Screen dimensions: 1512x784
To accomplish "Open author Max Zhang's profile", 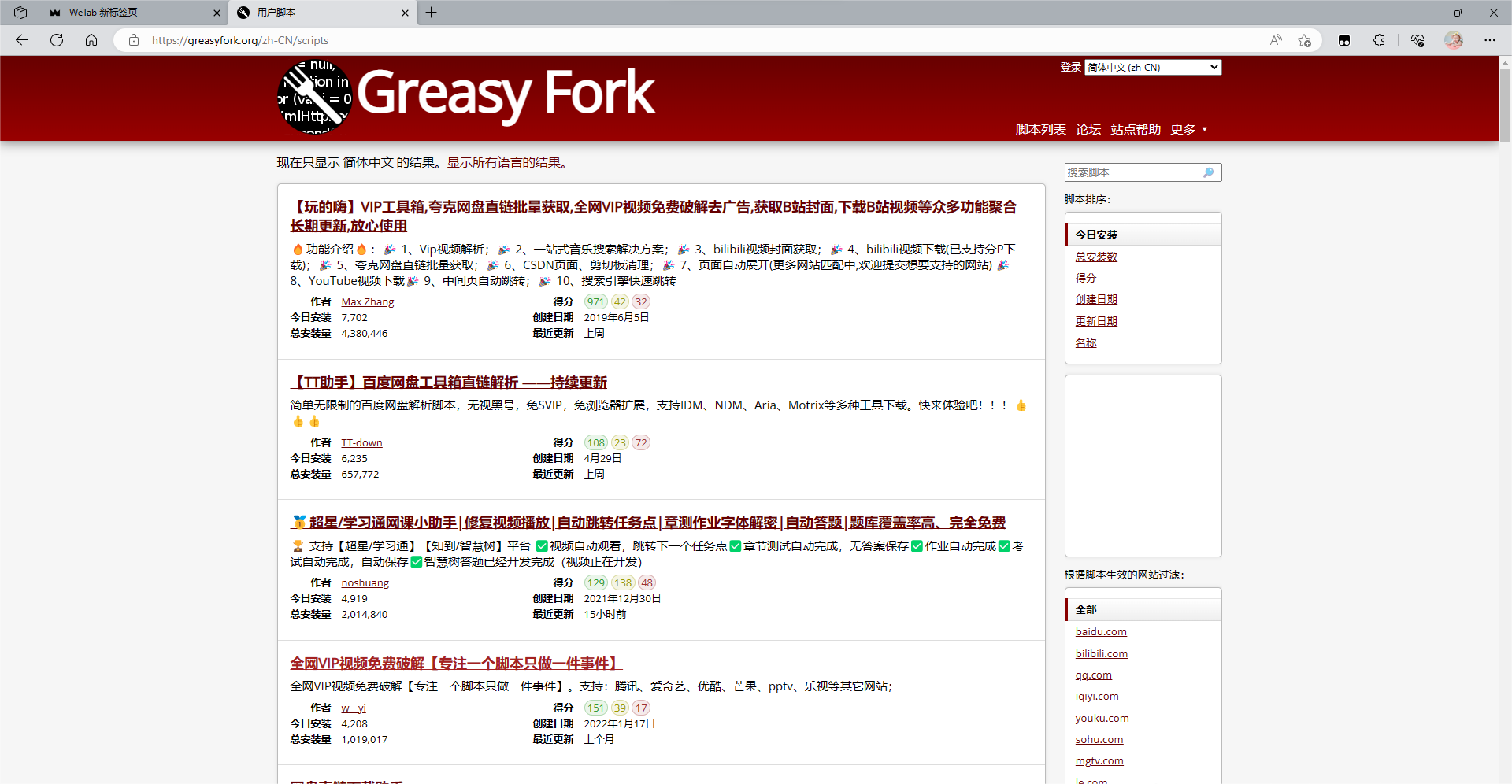I will 367,302.
